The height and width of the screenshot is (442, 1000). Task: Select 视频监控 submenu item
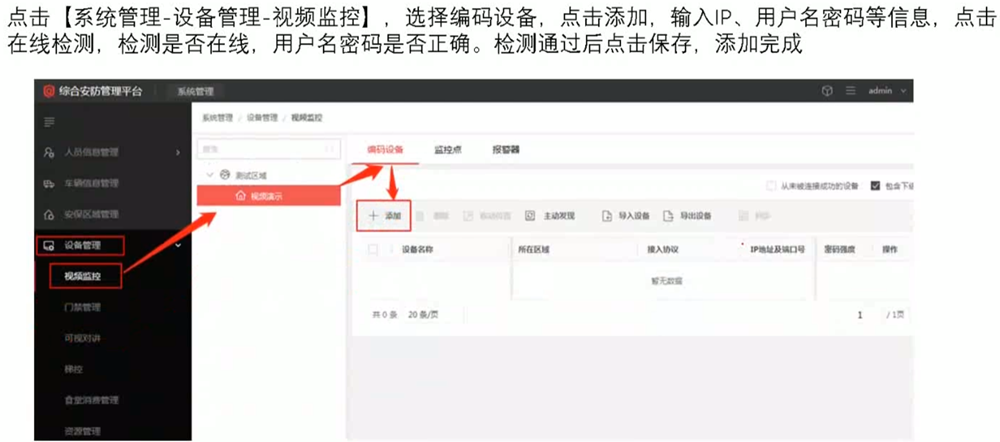83,276
